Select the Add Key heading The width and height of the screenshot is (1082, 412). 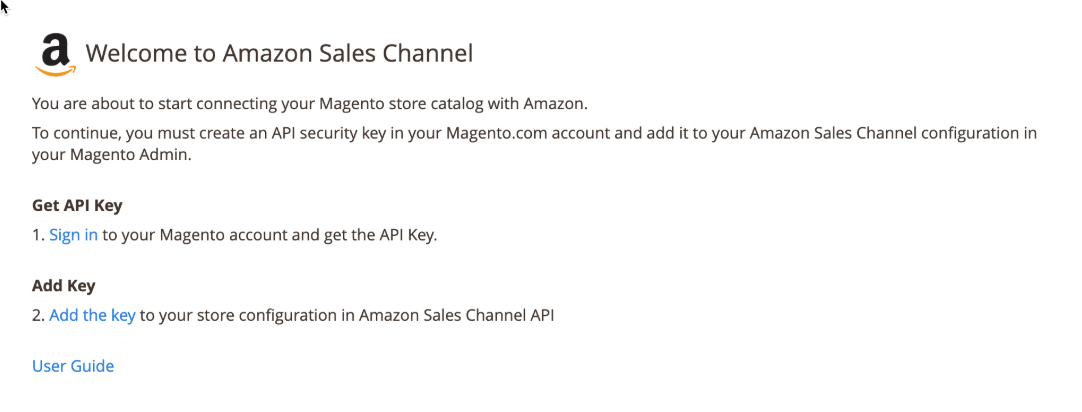[63, 285]
